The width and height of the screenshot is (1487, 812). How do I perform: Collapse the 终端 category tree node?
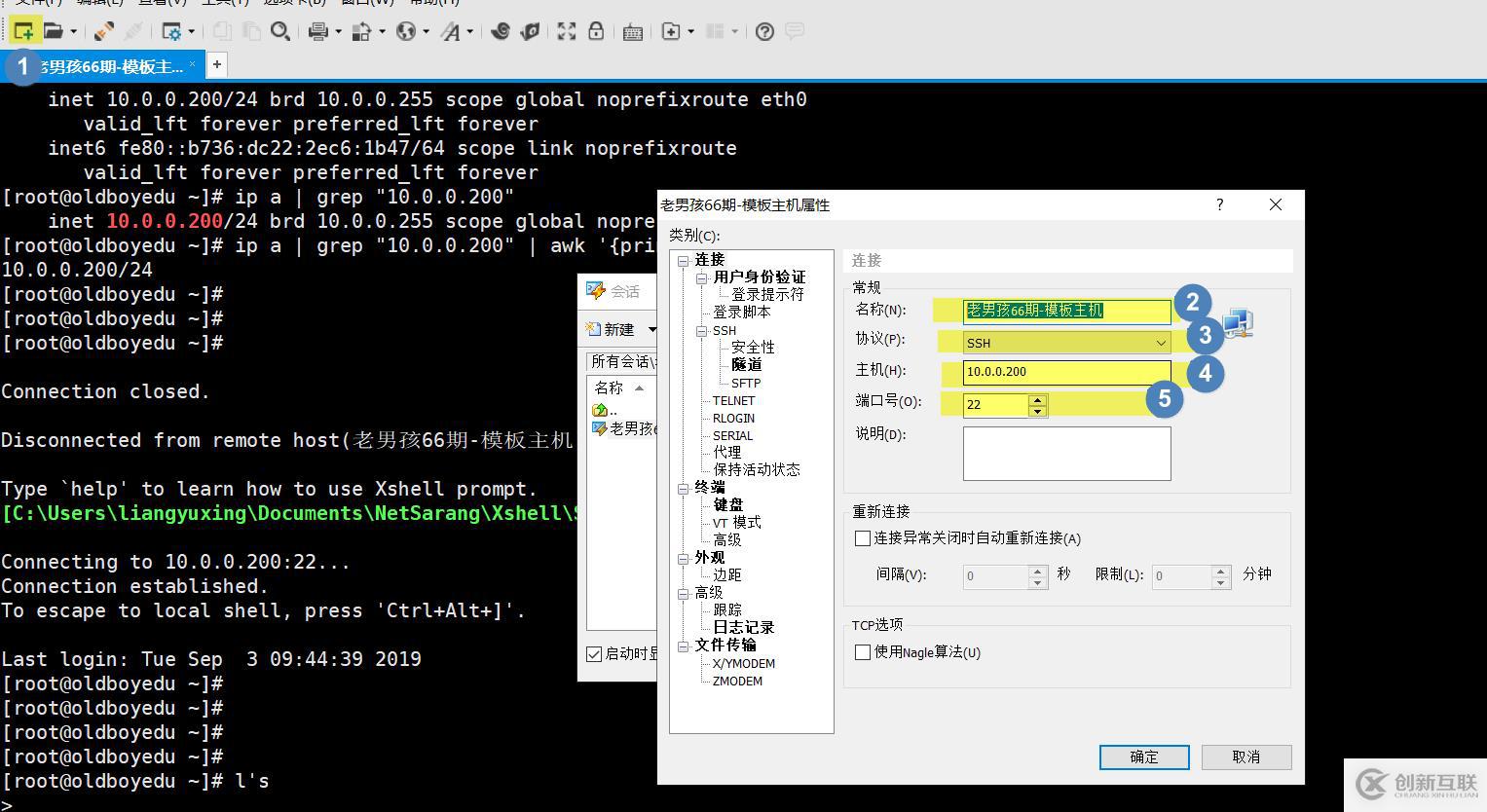[683, 488]
